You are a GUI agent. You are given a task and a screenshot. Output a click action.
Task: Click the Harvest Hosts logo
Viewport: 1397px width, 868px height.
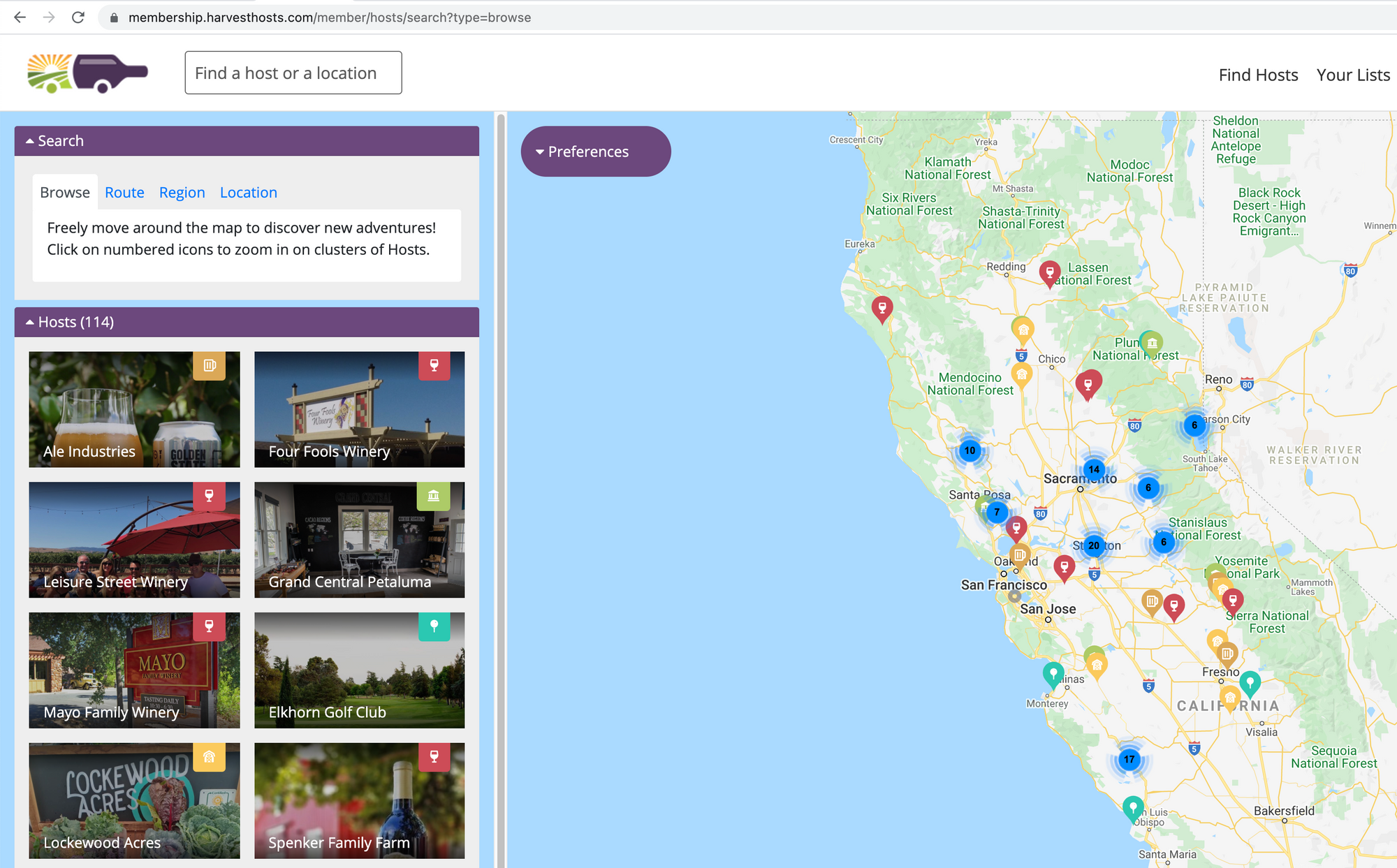(88, 73)
